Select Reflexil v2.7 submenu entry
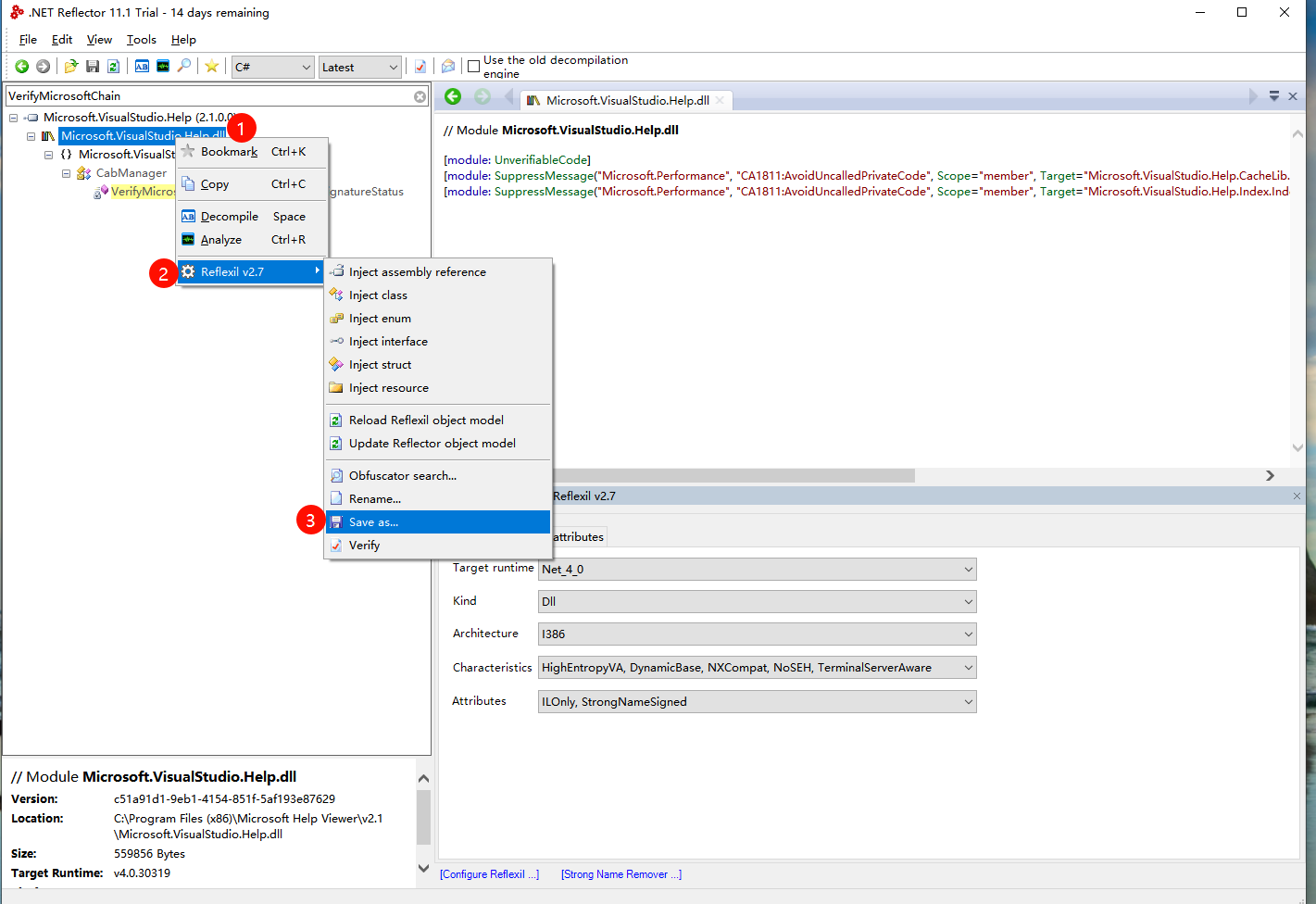 (251, 272)
